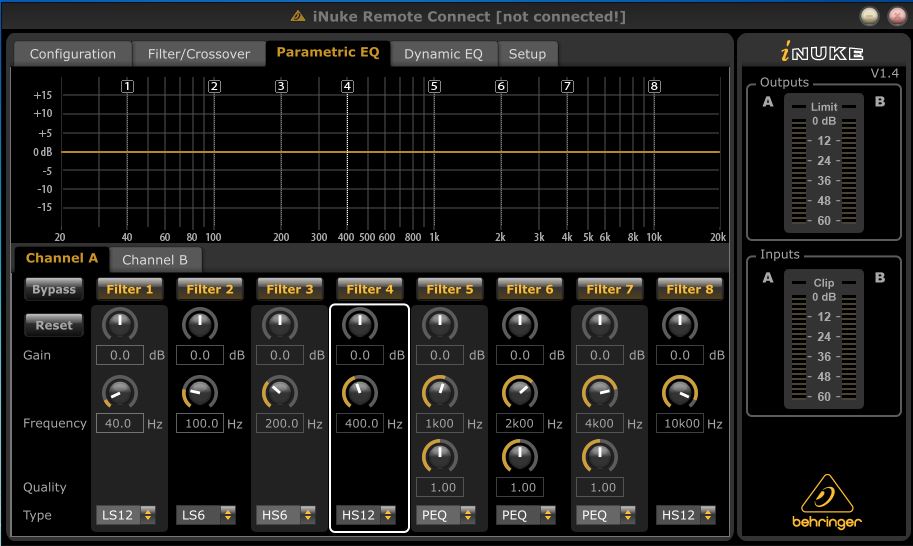Toggle Filter 8 on or off
Viewport: 913px width, 546px height.
690,289
